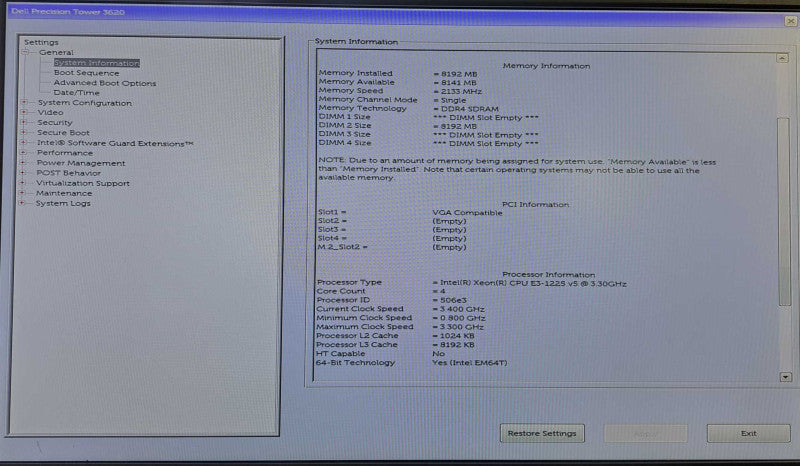The image size is (800, 466).
Task: Expand the System Configuration node
Action: tap(23, 102)
